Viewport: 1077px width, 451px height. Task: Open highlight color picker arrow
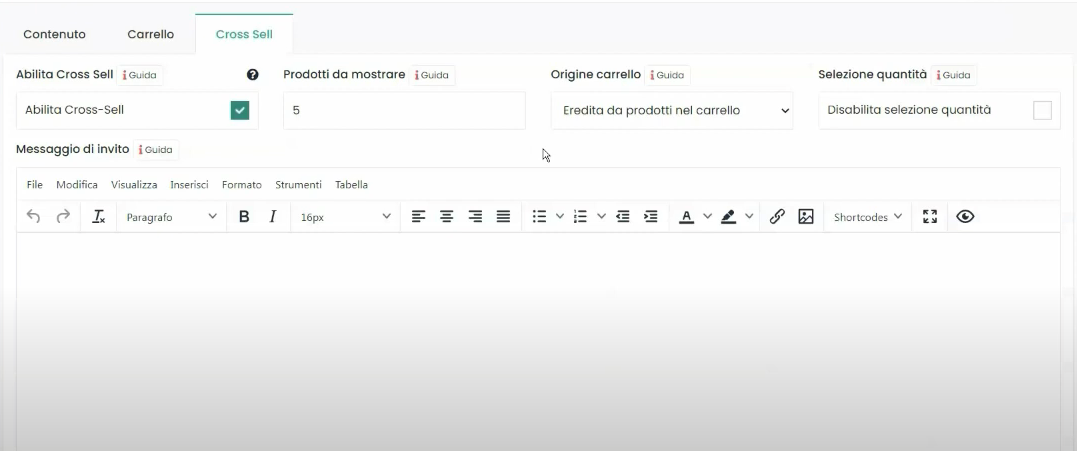point(749,216)
